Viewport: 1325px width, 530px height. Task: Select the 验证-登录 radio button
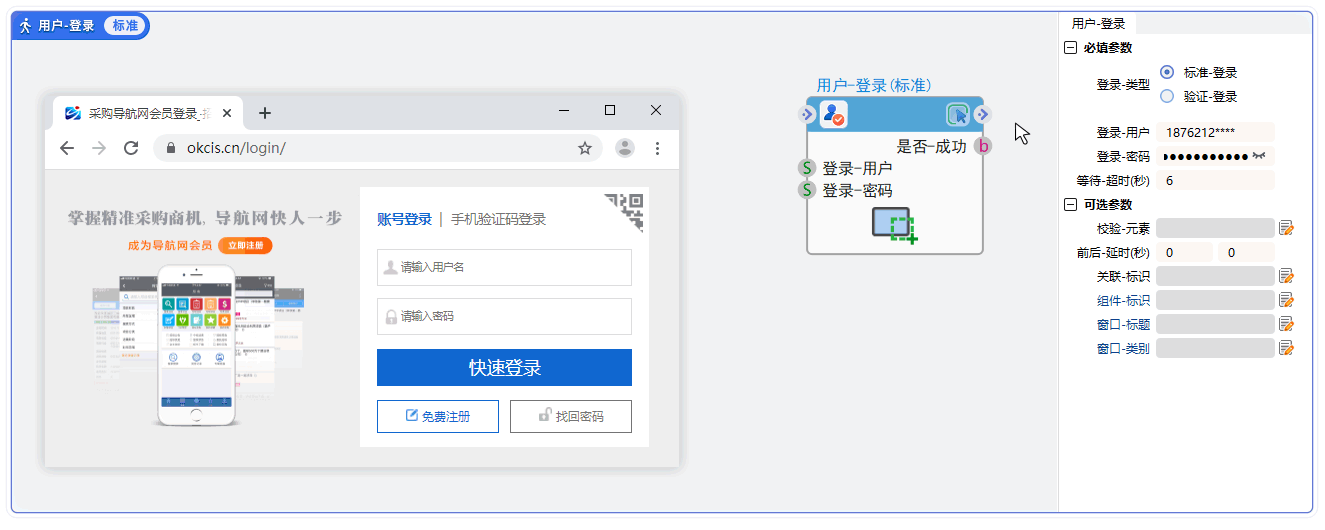[1167, 96]
